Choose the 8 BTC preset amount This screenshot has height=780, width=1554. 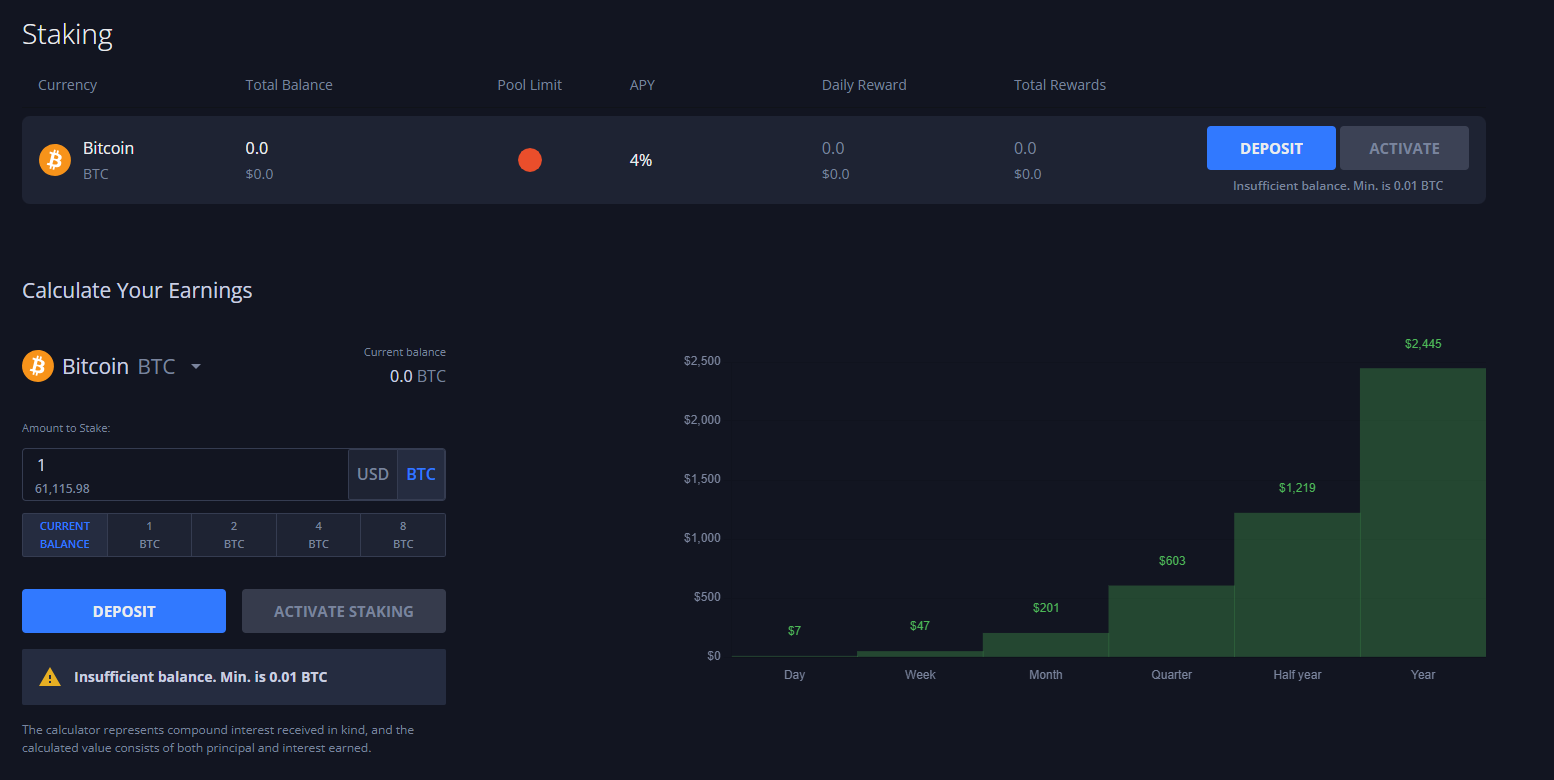pyautogui.click(x=403, y=535)
